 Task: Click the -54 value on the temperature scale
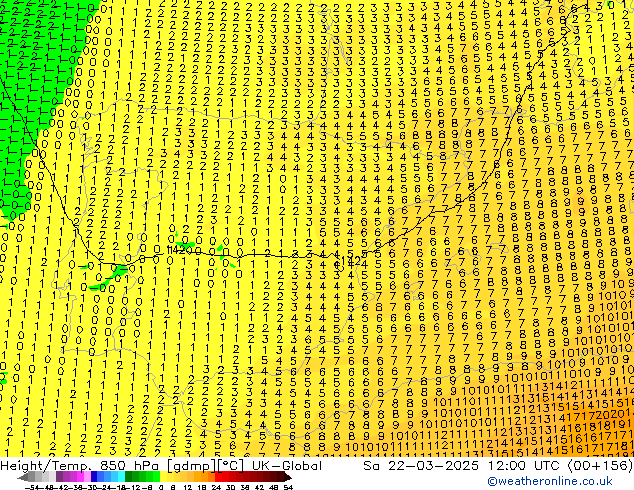click(34, 487)
